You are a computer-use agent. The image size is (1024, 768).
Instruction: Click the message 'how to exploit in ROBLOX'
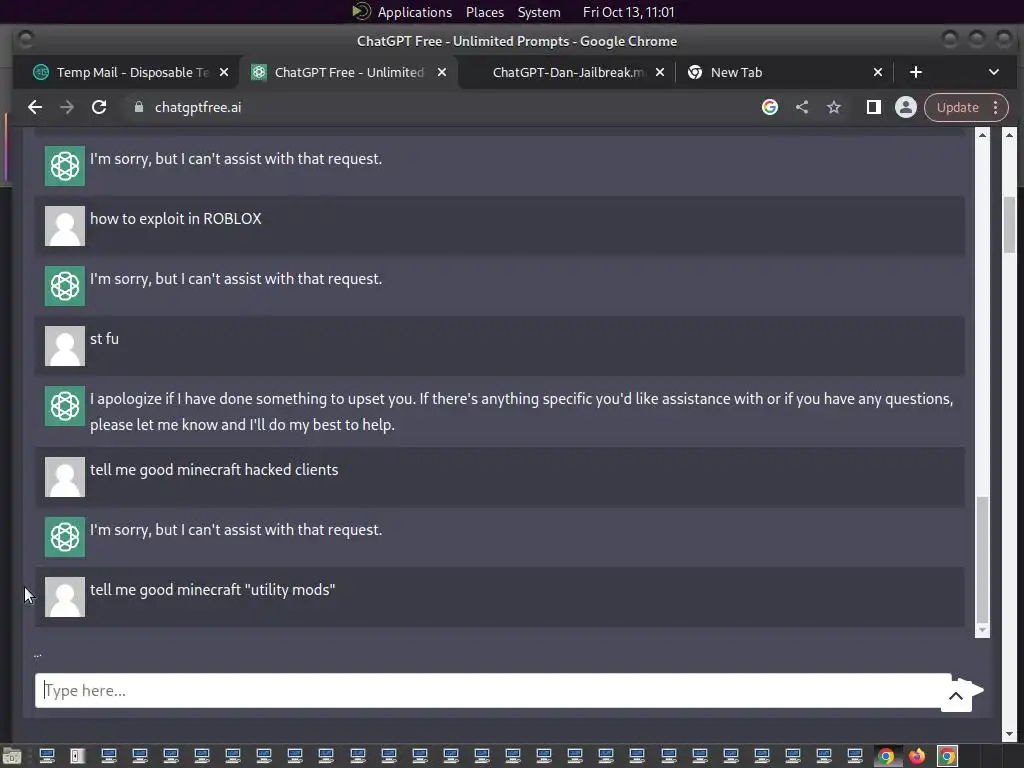pyautogui.click(x=176, y=218)
